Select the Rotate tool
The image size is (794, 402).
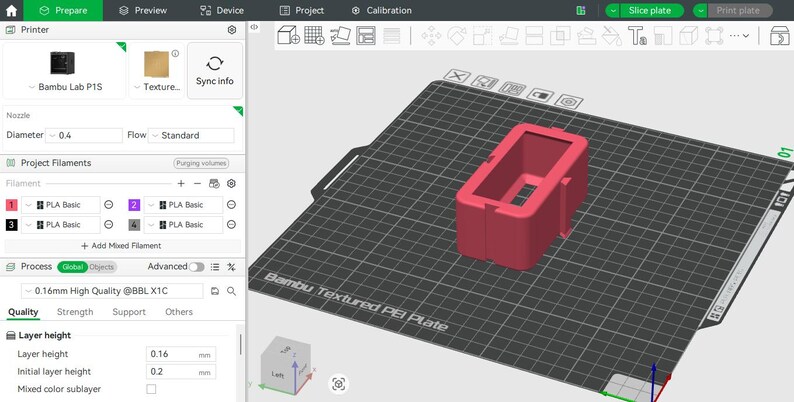coord(457,36)
